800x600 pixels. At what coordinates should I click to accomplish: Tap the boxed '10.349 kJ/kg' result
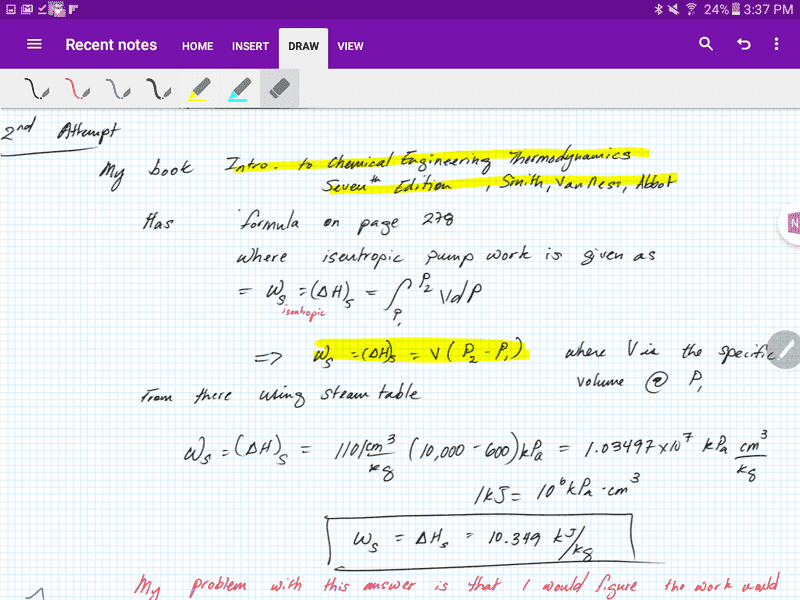coord(481,540)
